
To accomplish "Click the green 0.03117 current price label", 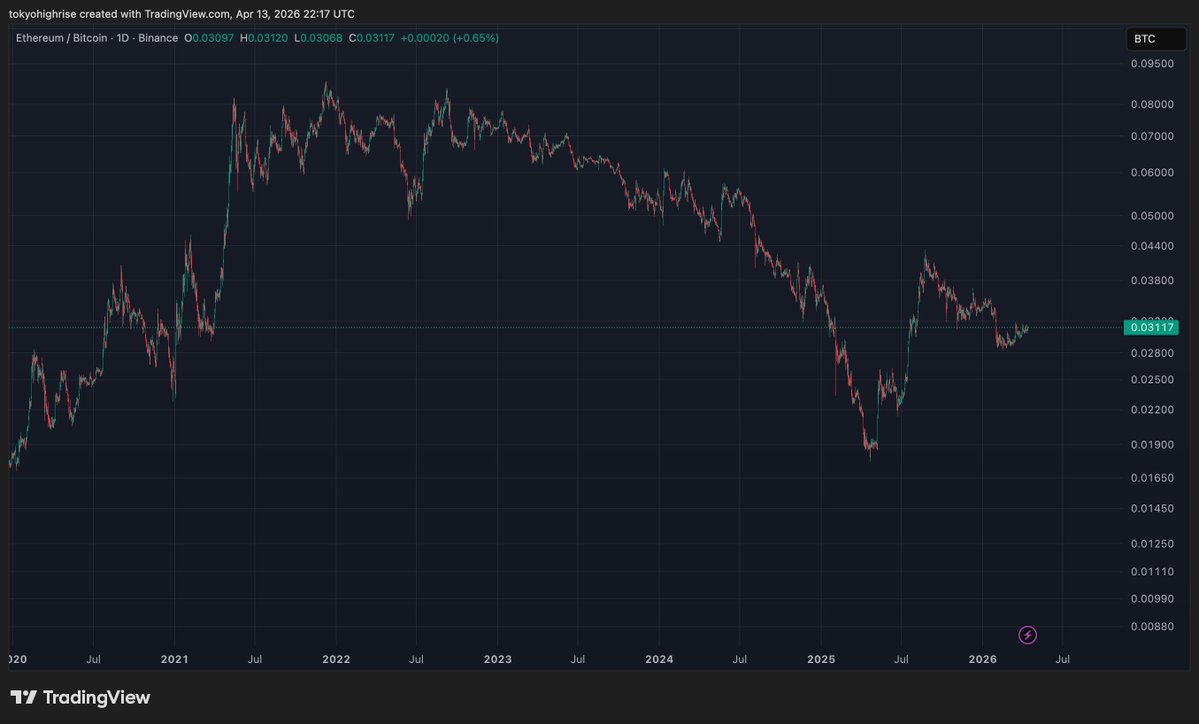I will [1151, 327].
